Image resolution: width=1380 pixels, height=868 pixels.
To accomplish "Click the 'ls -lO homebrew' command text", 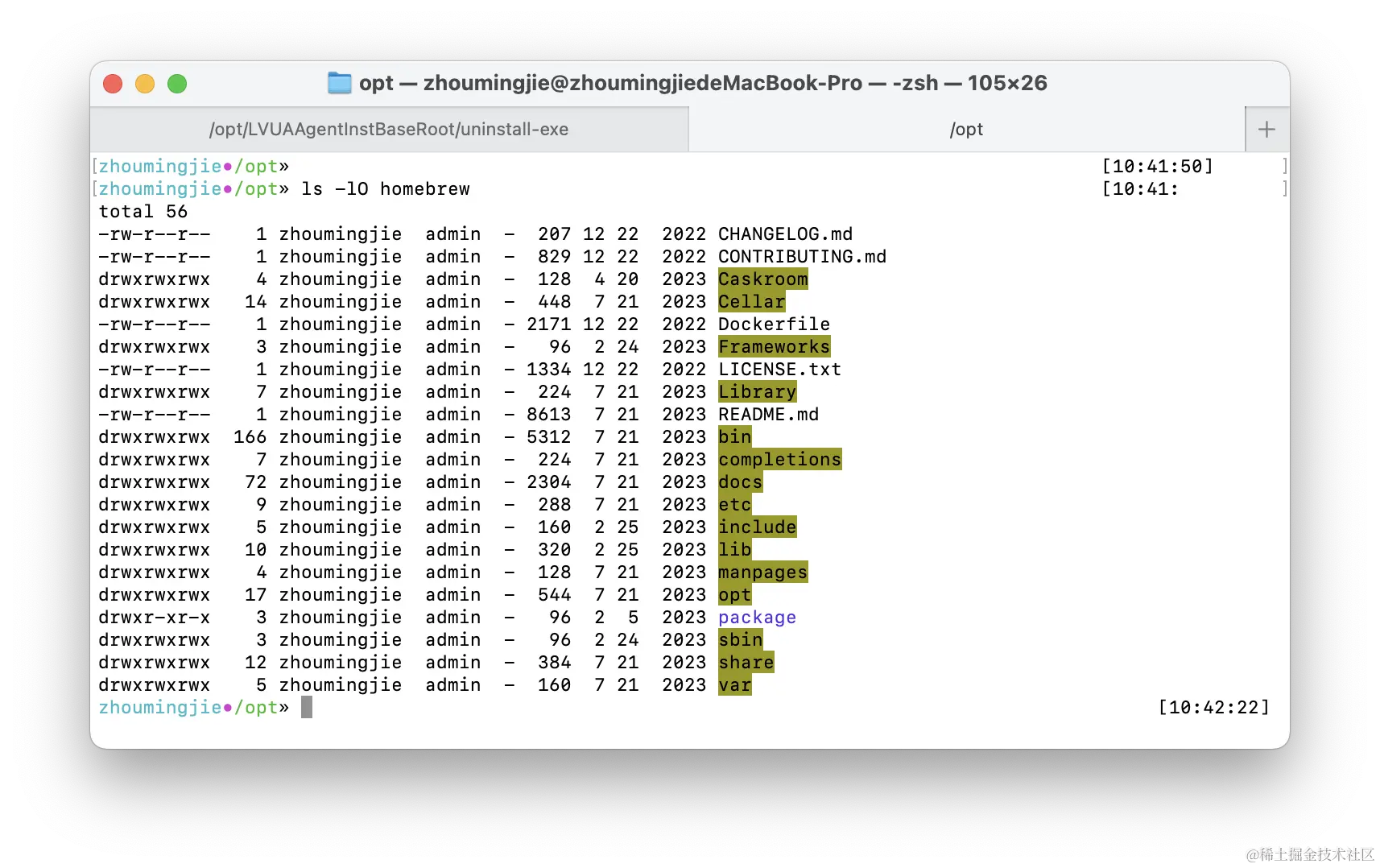I will [386, 189].
